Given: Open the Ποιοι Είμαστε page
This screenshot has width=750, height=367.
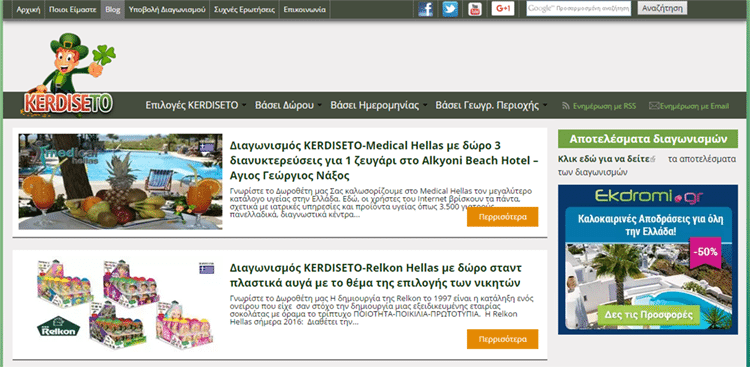Looking at the screenshot, I should pos(73,10).
